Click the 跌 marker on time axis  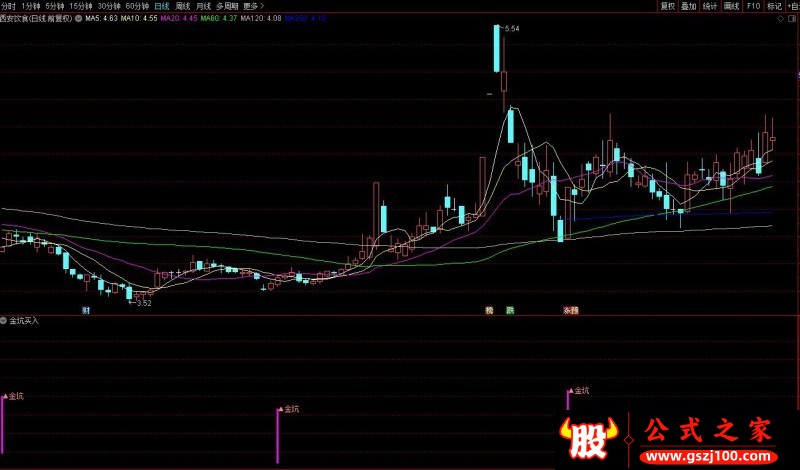click(x=510, y=310)
